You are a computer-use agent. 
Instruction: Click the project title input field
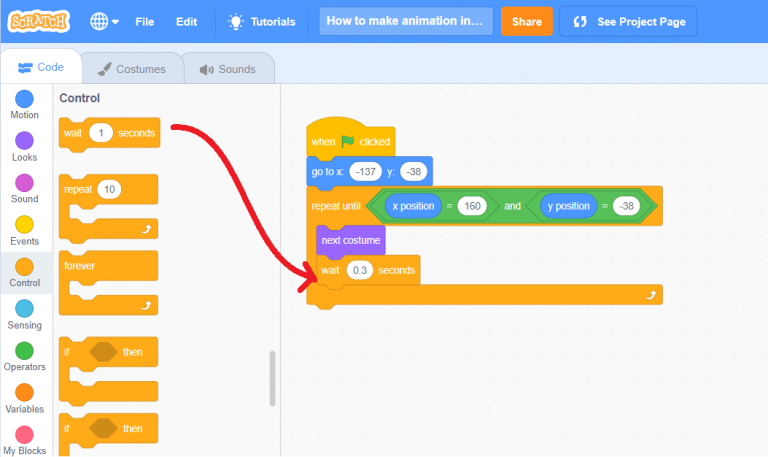click(406, 21)
